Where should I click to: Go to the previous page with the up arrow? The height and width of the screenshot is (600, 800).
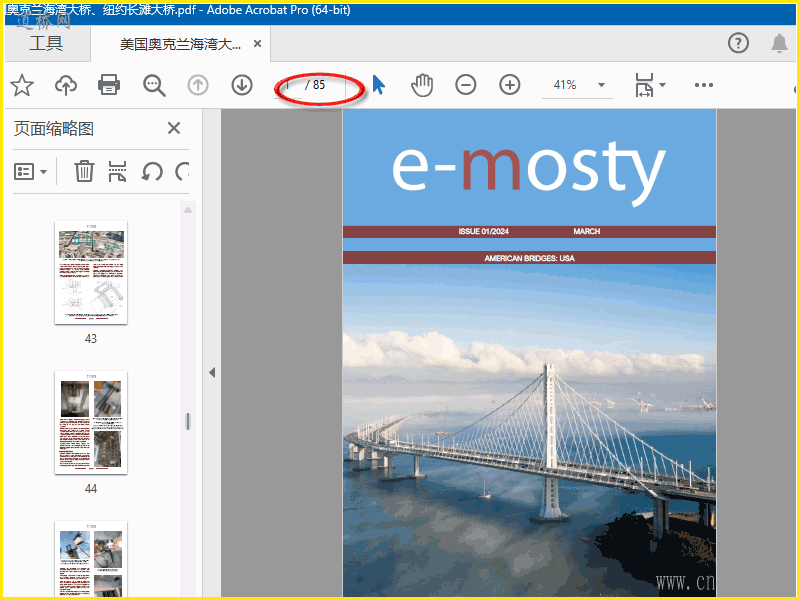pos(198,85)
